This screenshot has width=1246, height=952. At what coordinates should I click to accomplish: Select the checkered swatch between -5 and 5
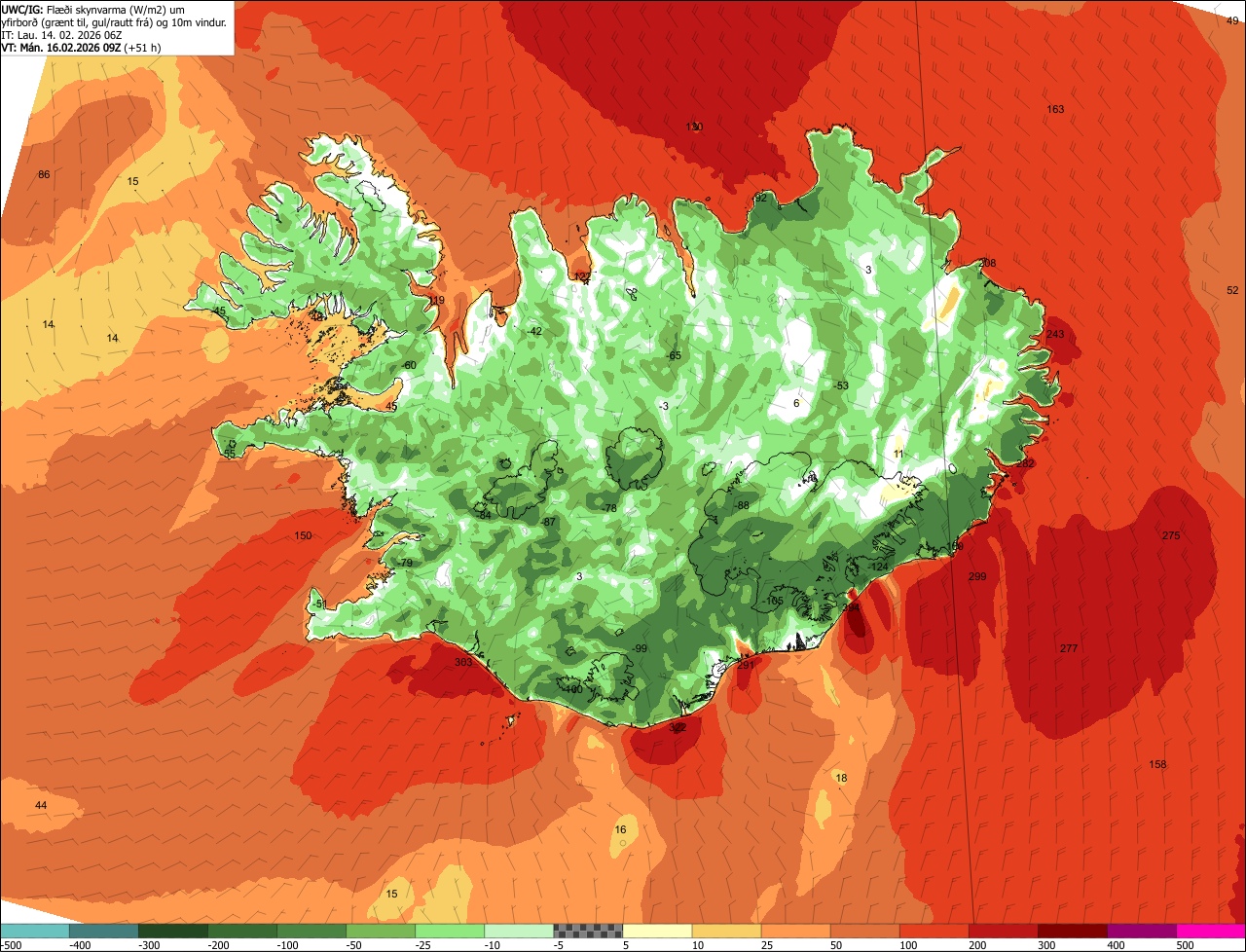click(588, 931)
